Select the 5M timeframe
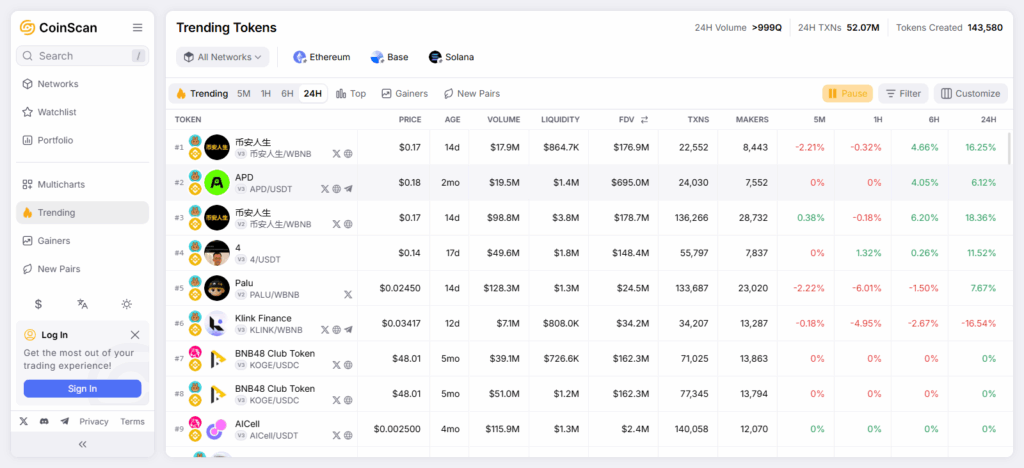 tap(244, 93)
